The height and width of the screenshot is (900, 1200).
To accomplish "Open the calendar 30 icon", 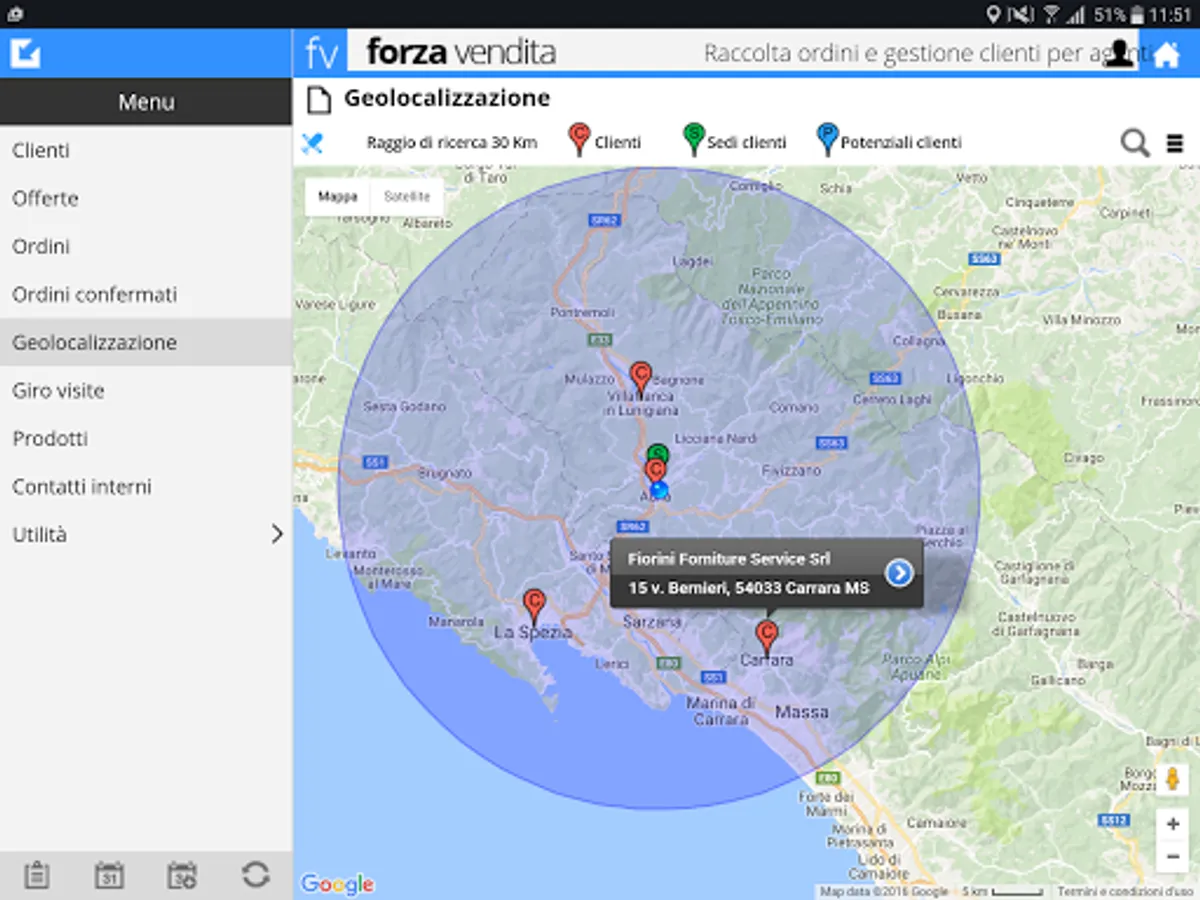I will pyautogui.click(x=183, y=875).
